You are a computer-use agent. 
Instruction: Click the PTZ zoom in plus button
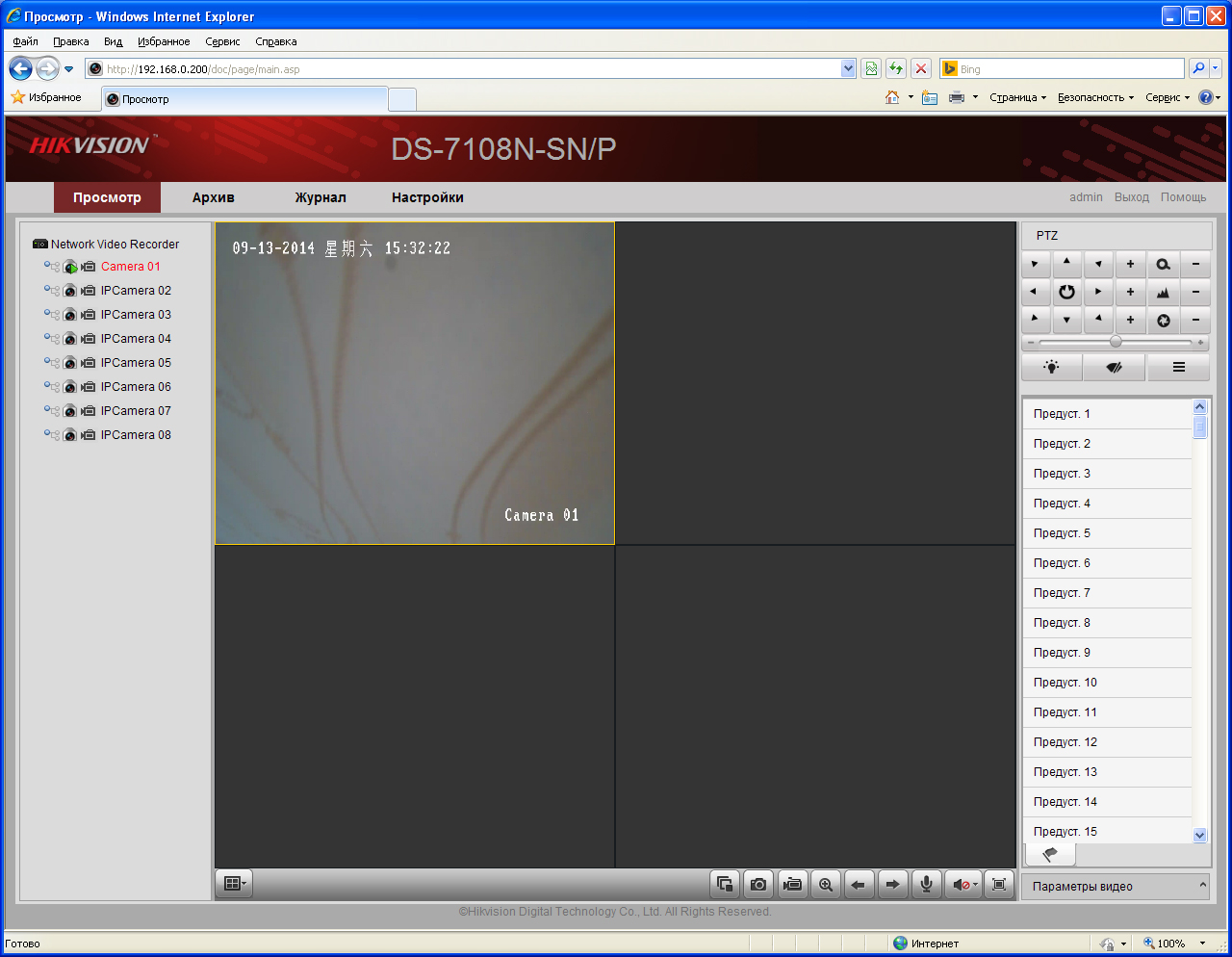[1130, 264]
